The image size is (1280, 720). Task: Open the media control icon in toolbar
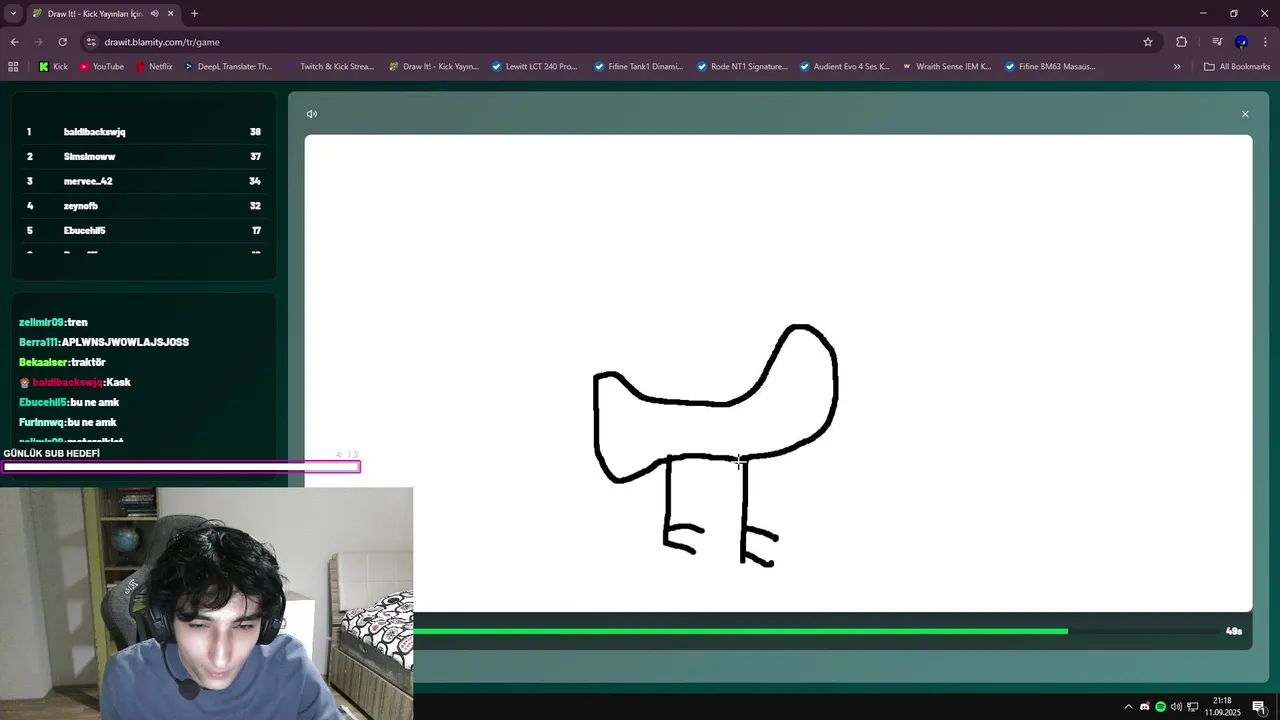pyautogui.click(x=1217, y=42)
